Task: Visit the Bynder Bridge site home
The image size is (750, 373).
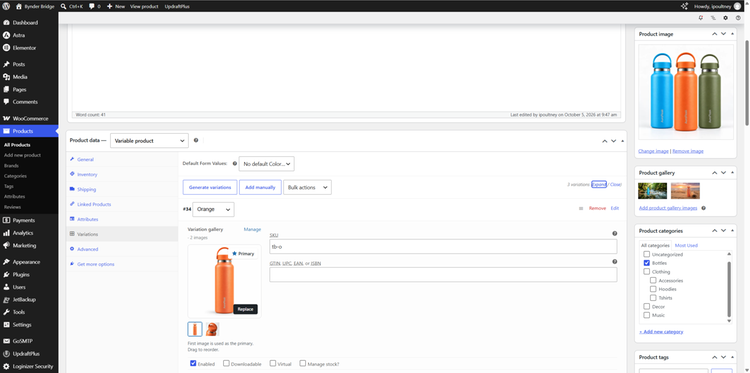Action: (x=35, y=6)
